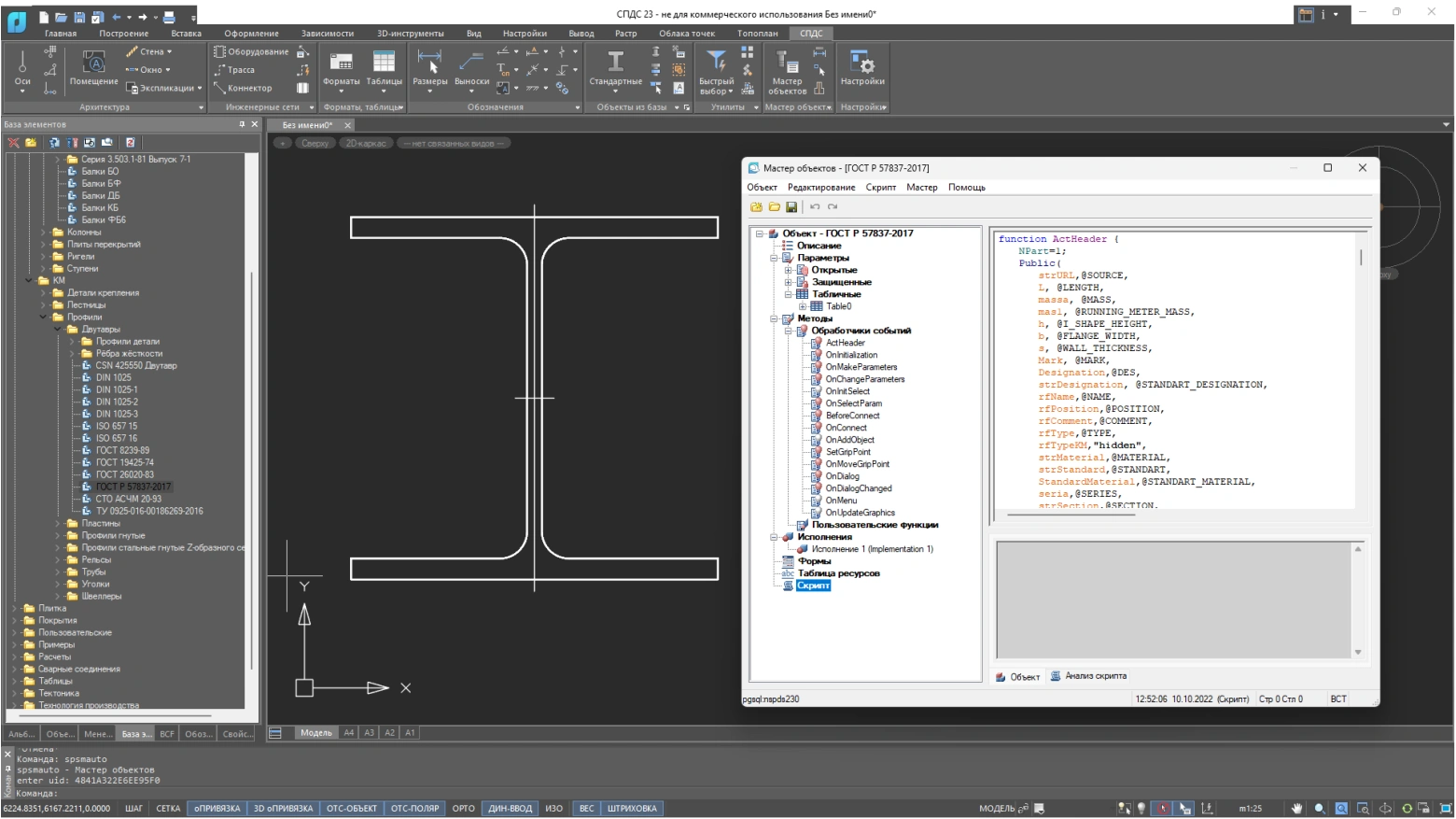
Task: Open the Скрипт menu in wizard window
Action: pos(880,188)
